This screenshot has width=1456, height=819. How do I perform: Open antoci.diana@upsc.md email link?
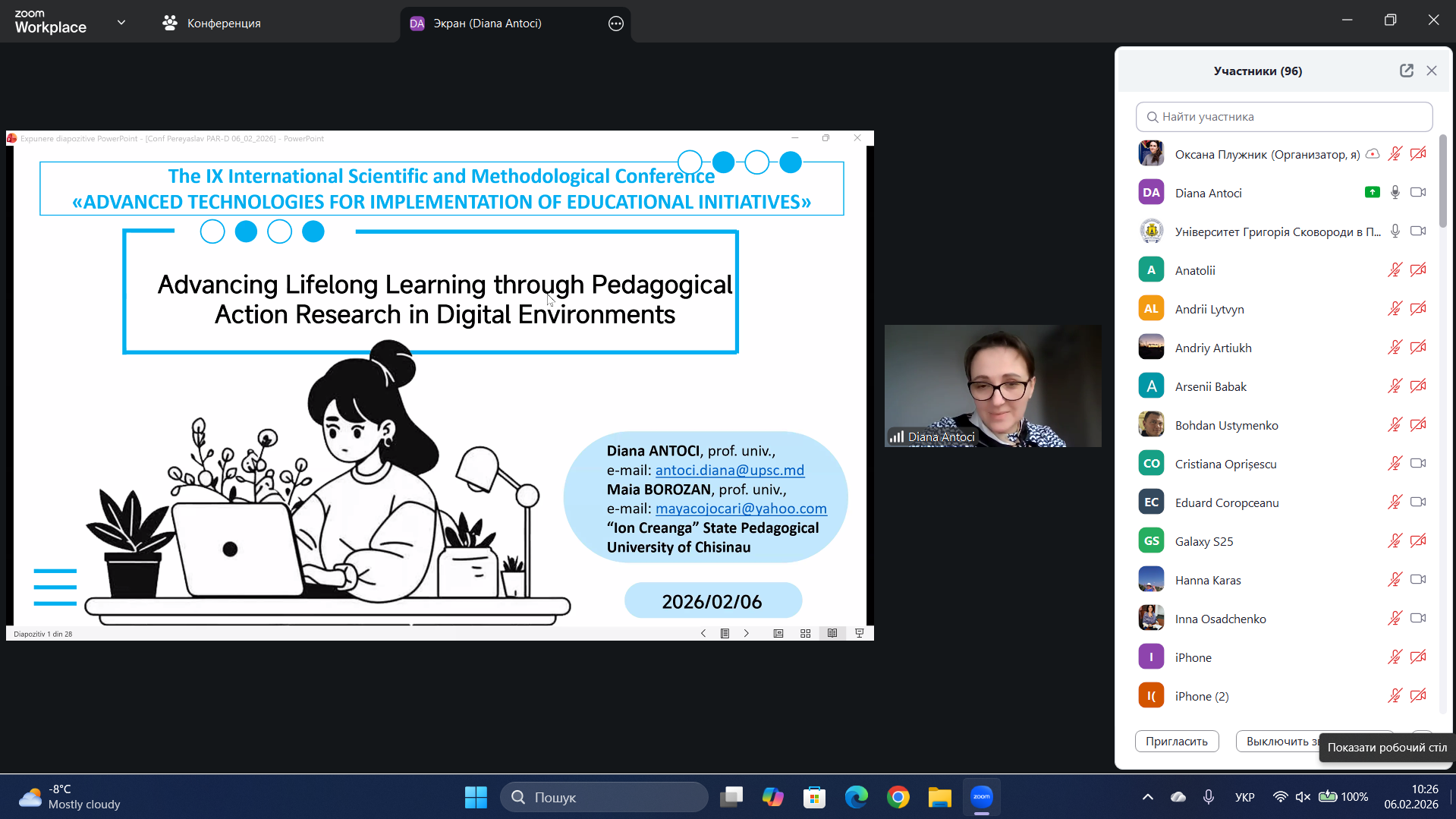pos(729,471)
